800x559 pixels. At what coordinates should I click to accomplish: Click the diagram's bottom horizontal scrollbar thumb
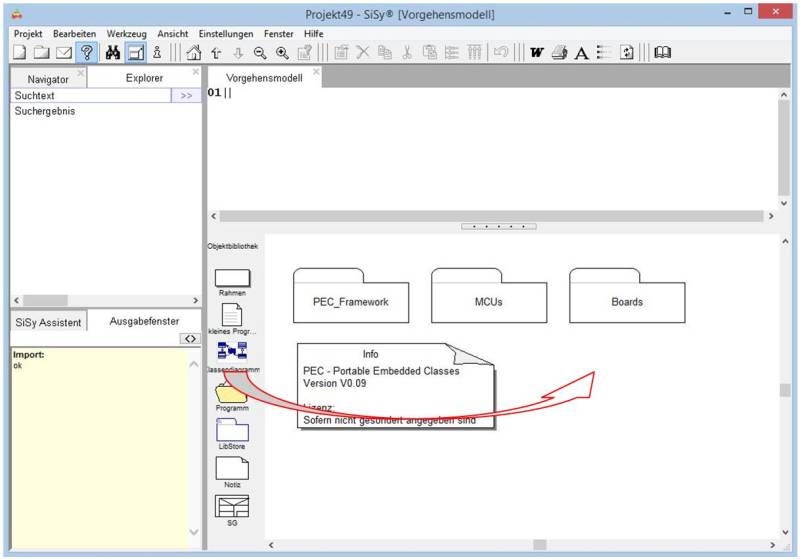pos(540,544)
